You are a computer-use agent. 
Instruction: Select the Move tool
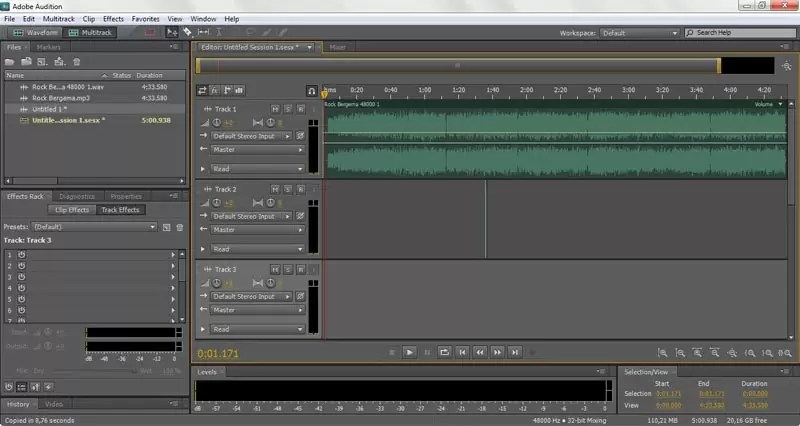(x=171, y=32)
